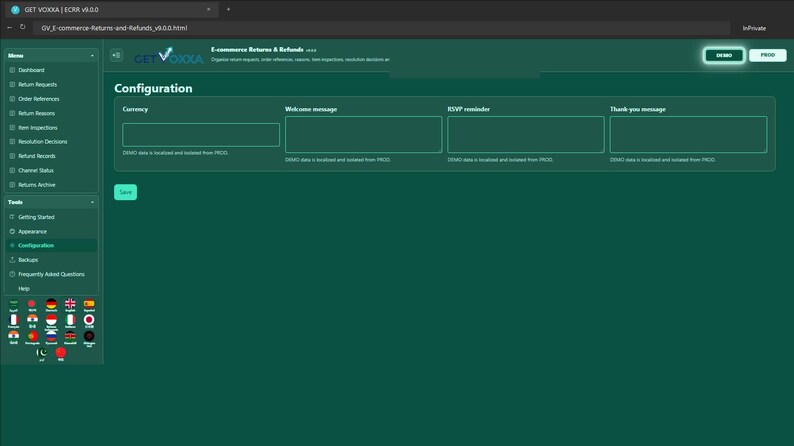Go to Return Requests

(51, 85)
